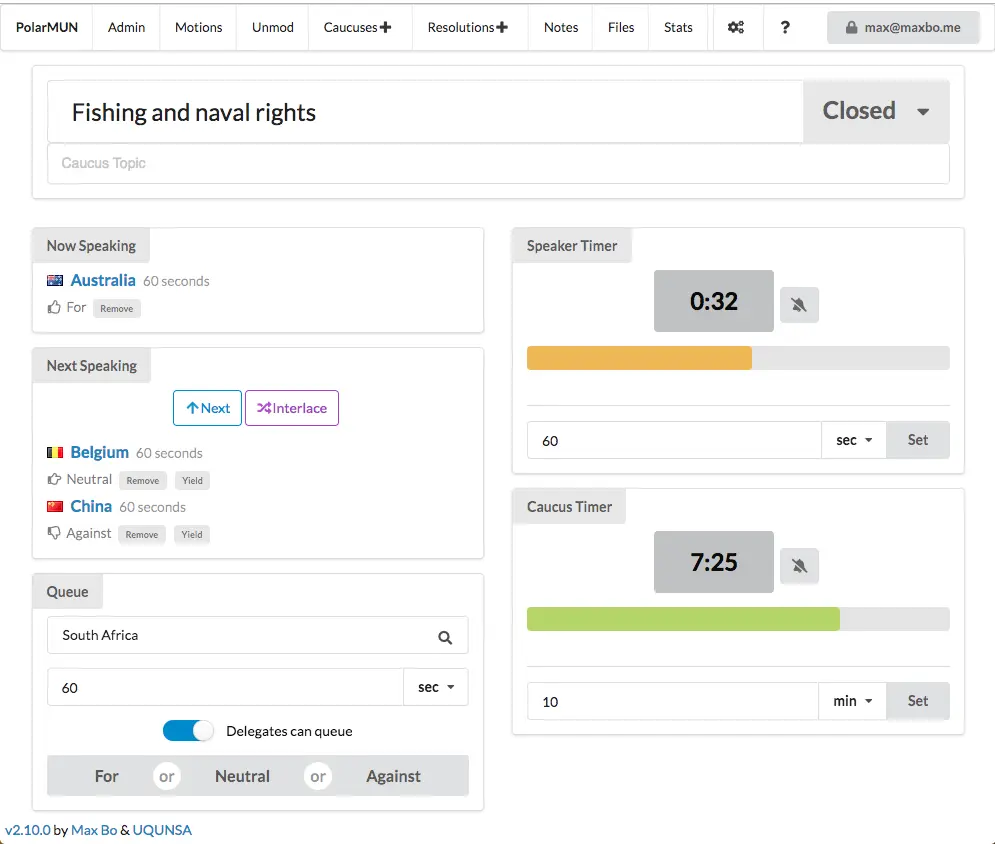Open the min unit dropdown in Caucus Timer

coord(852,701)
